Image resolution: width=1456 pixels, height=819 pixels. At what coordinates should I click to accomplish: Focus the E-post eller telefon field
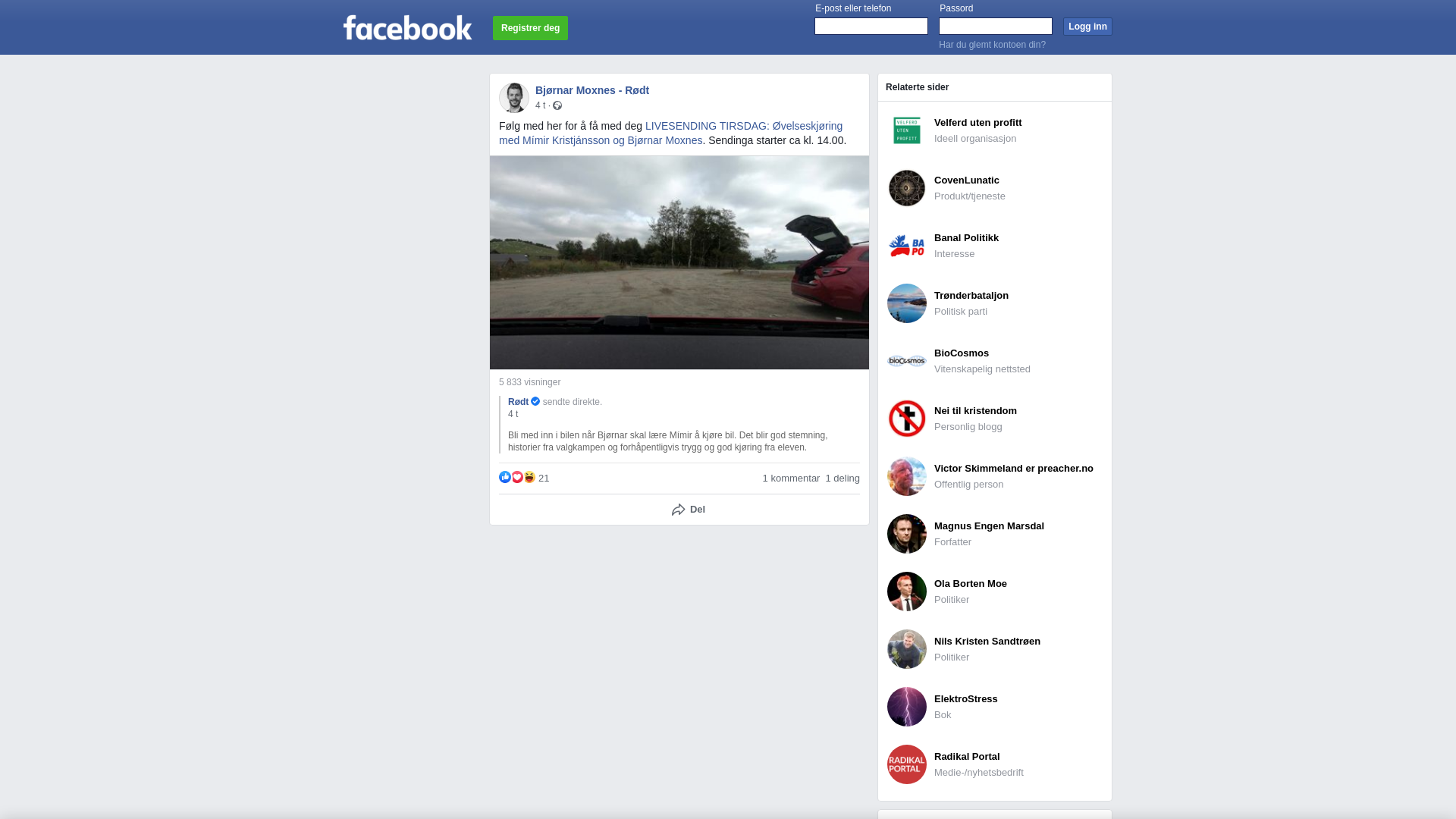pyautogui.click(x=871, y=27)
